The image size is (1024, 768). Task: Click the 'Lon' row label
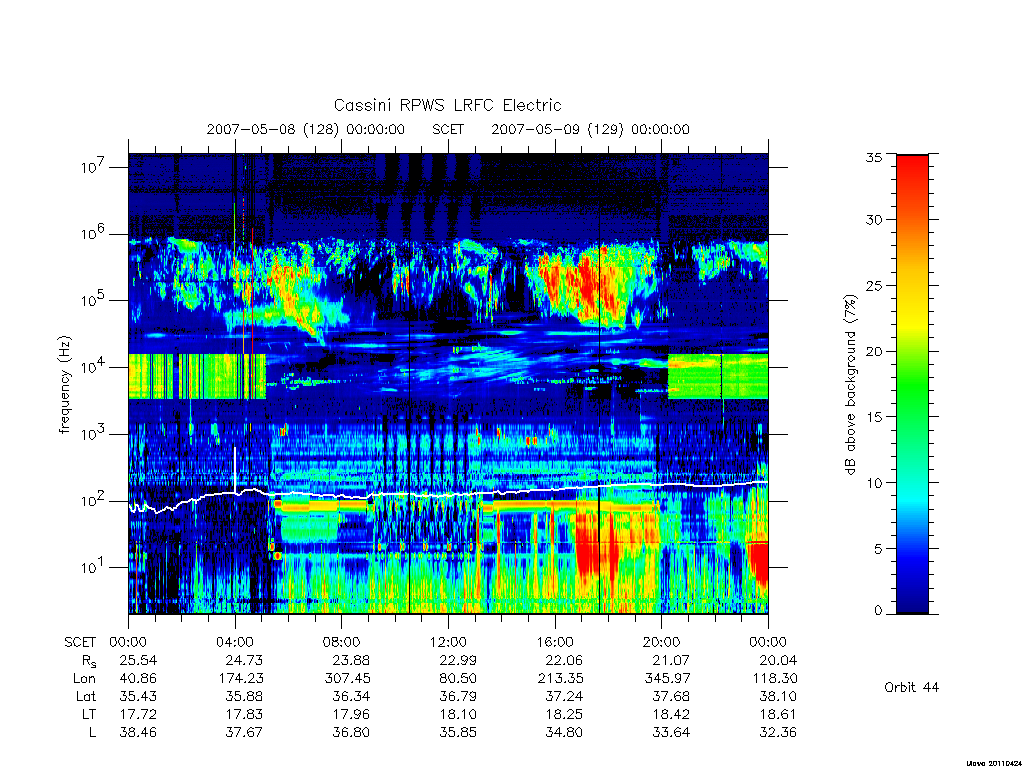pos(85,679)
